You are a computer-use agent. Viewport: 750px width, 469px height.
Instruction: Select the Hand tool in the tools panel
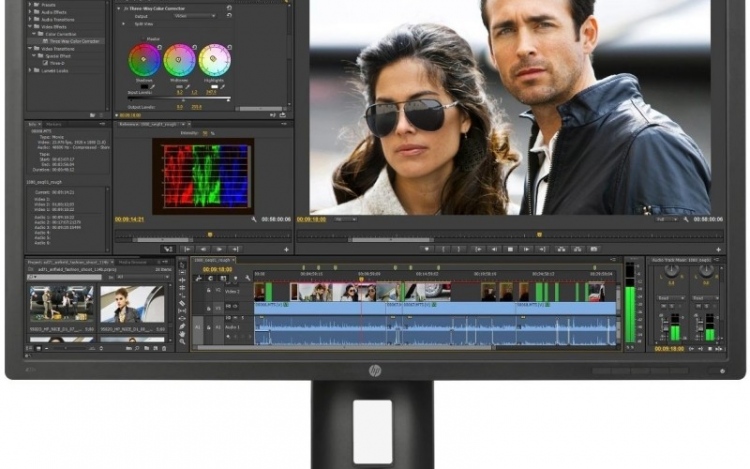coord(182,334)
